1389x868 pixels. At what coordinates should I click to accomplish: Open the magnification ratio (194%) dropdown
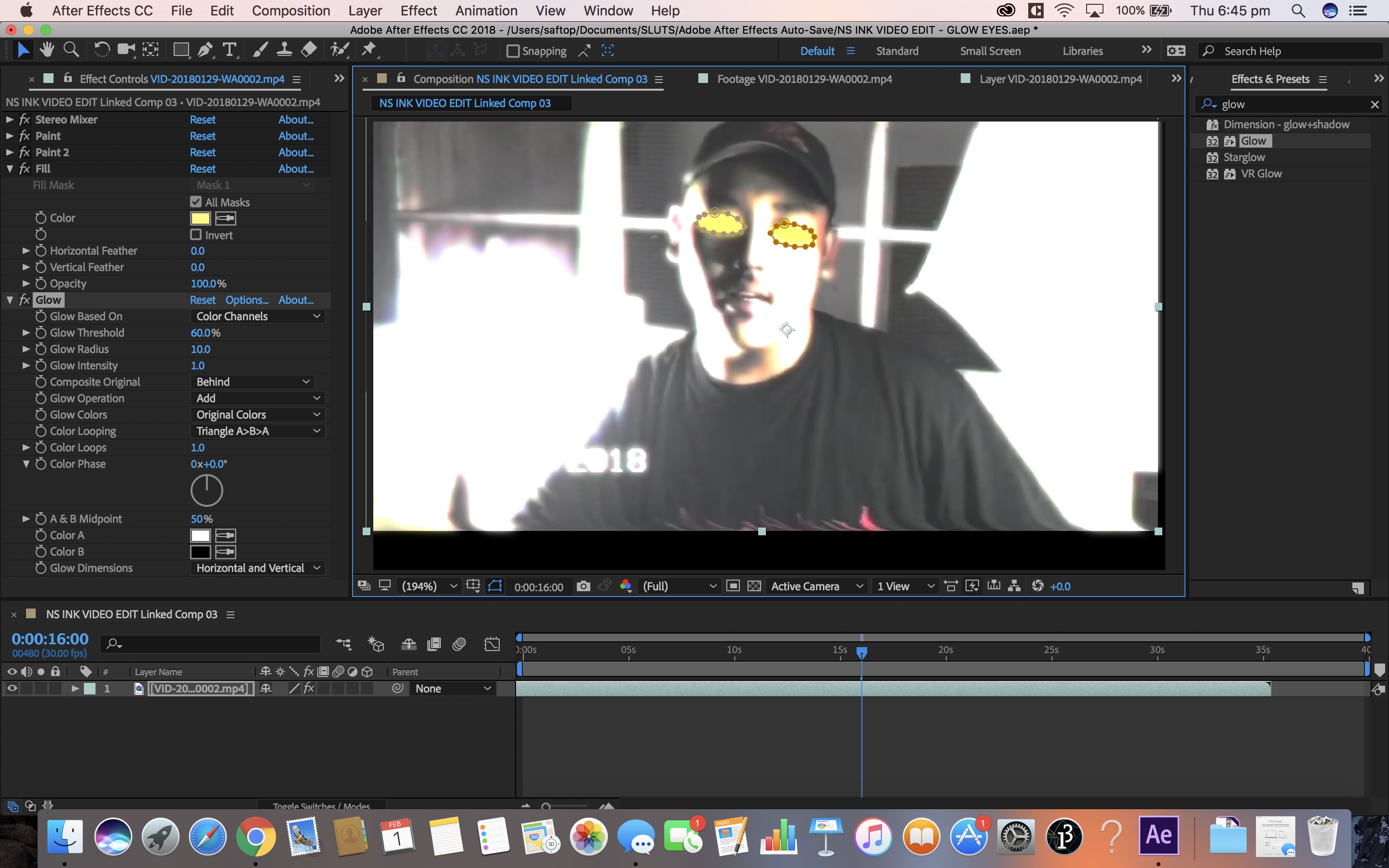429,586
